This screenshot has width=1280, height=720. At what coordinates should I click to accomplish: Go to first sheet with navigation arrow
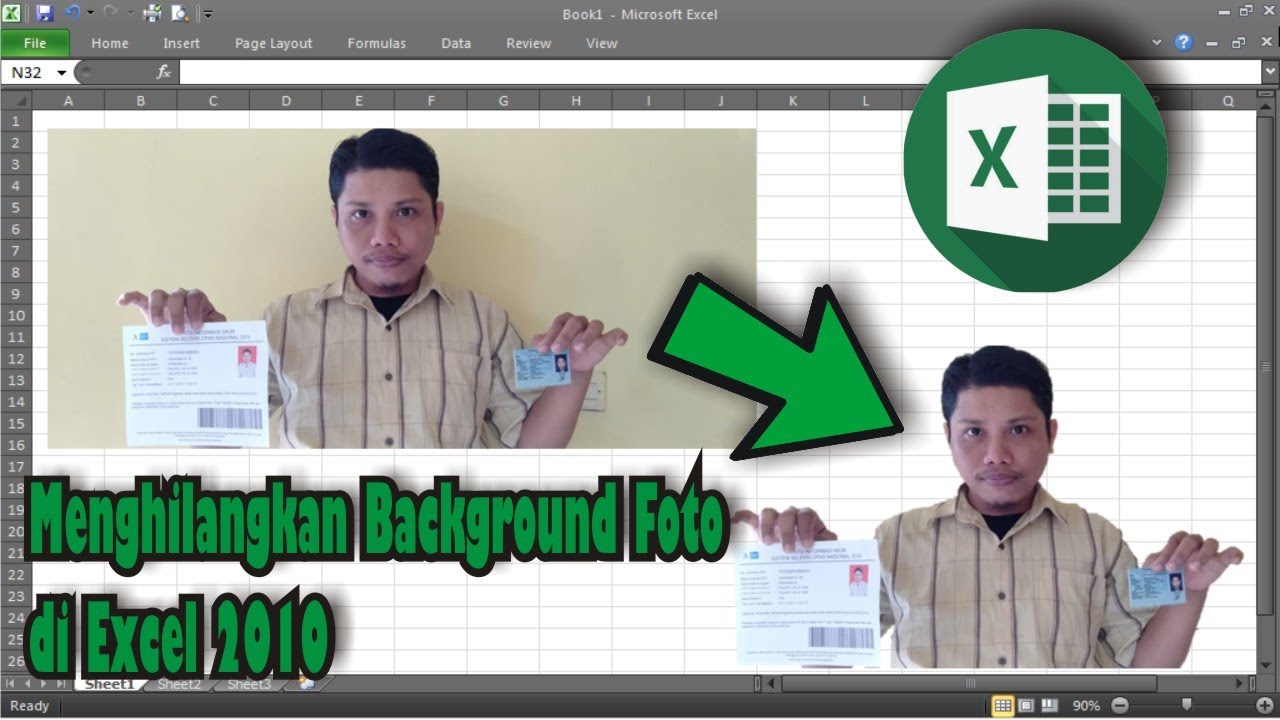pyautogui.click(x=11, y=684)
